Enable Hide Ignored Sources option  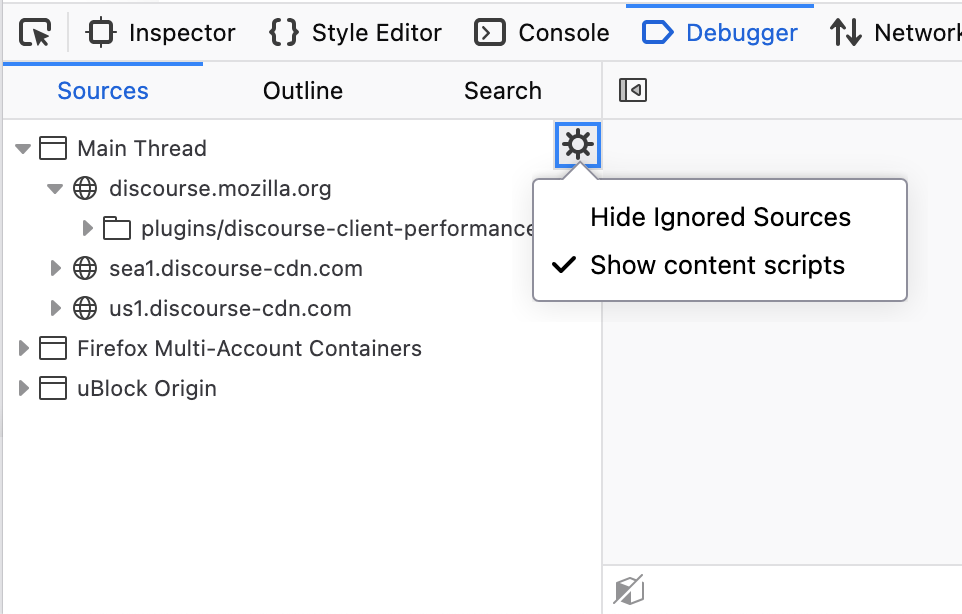[720, 217]
